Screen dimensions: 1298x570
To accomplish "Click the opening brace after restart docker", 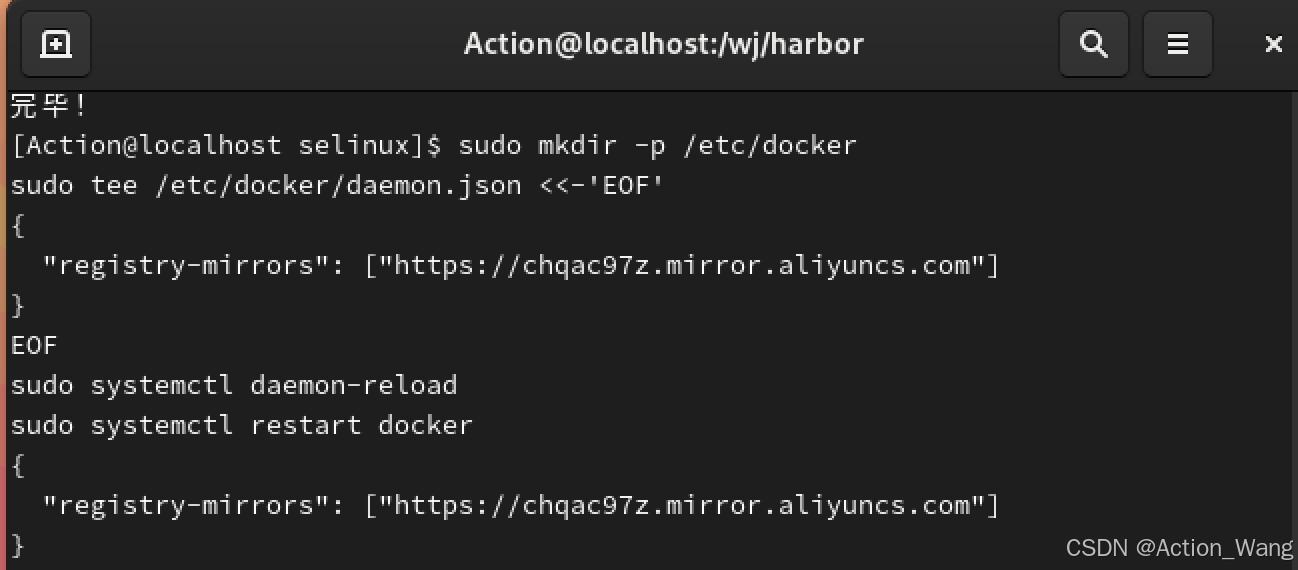I will (x=18, y=465).
